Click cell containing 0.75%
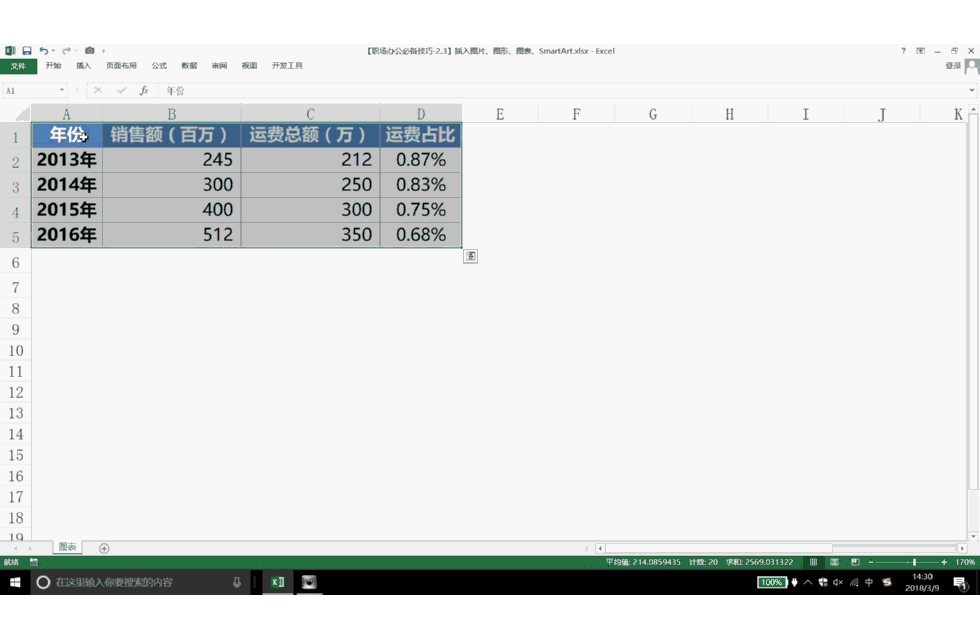980x640 pixels. (421, 210)
